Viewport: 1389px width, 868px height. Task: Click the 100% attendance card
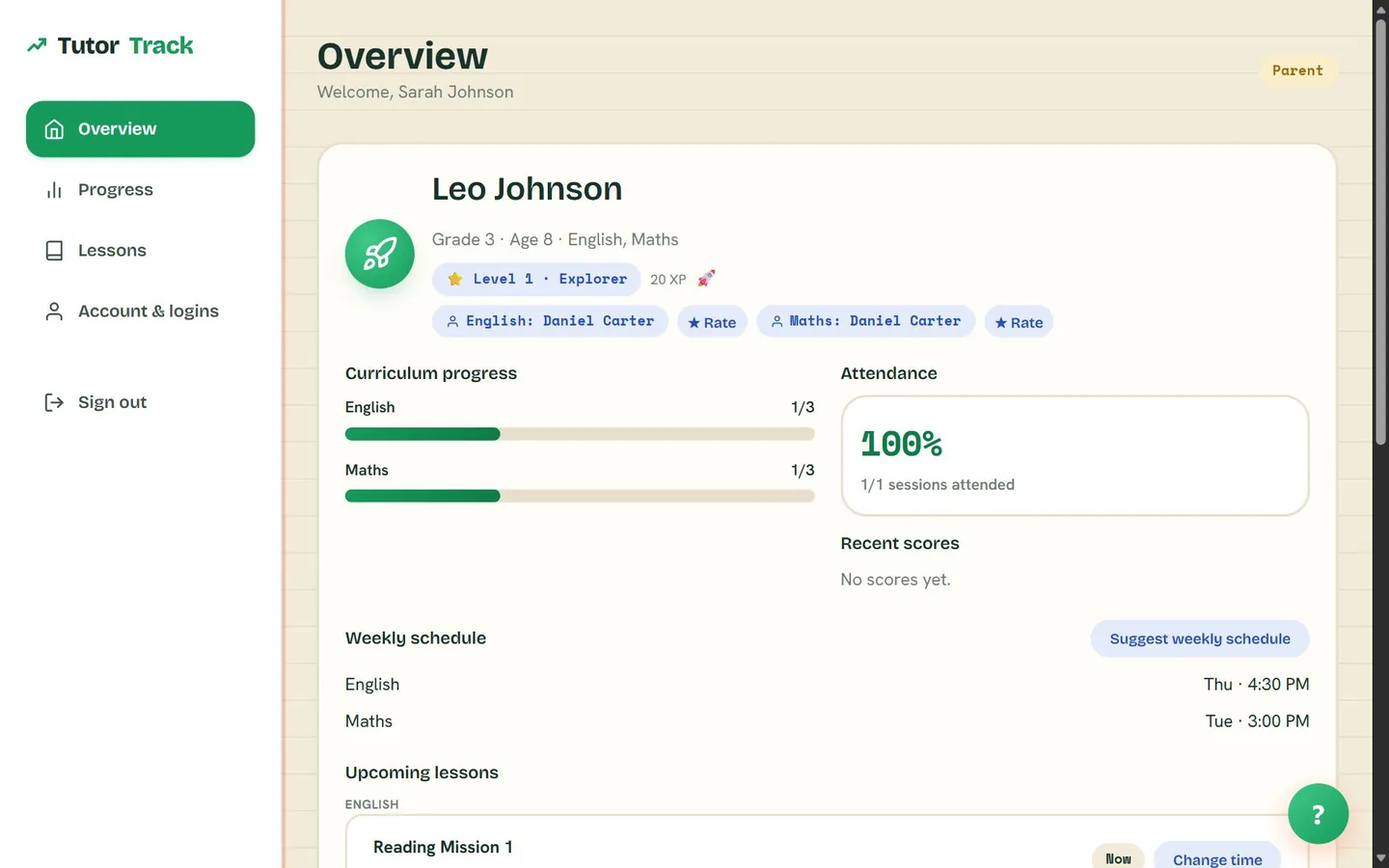(x=1075, y=455)
